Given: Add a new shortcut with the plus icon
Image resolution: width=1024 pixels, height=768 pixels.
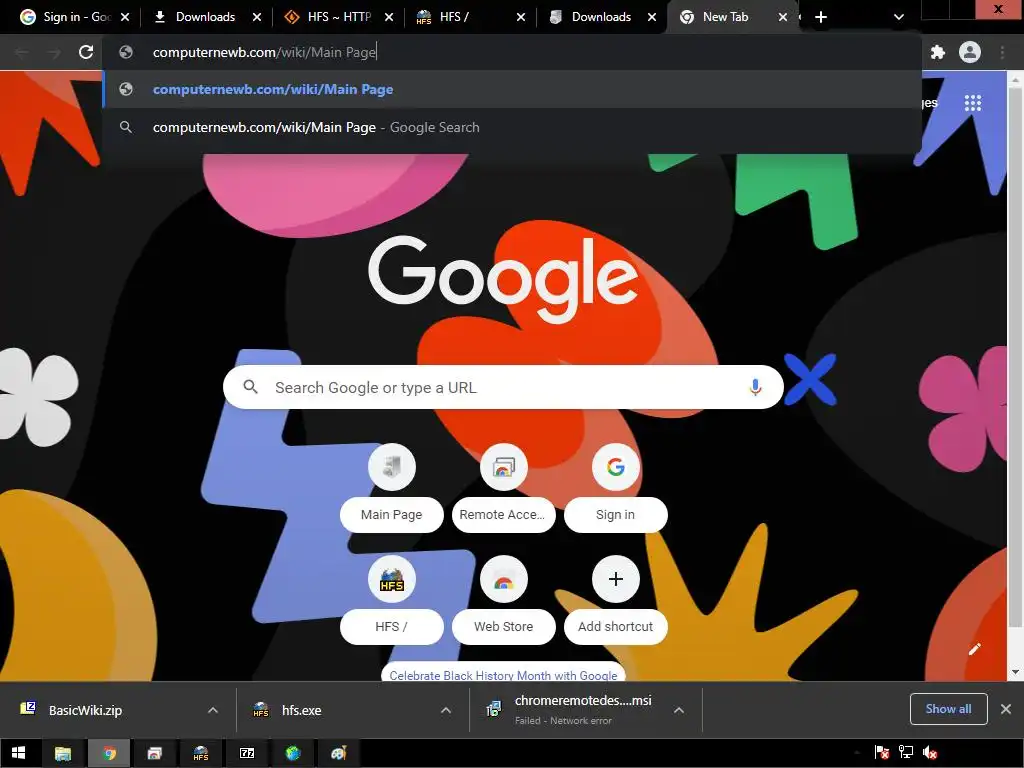Looking at the screenshot, I should point(616,579).
